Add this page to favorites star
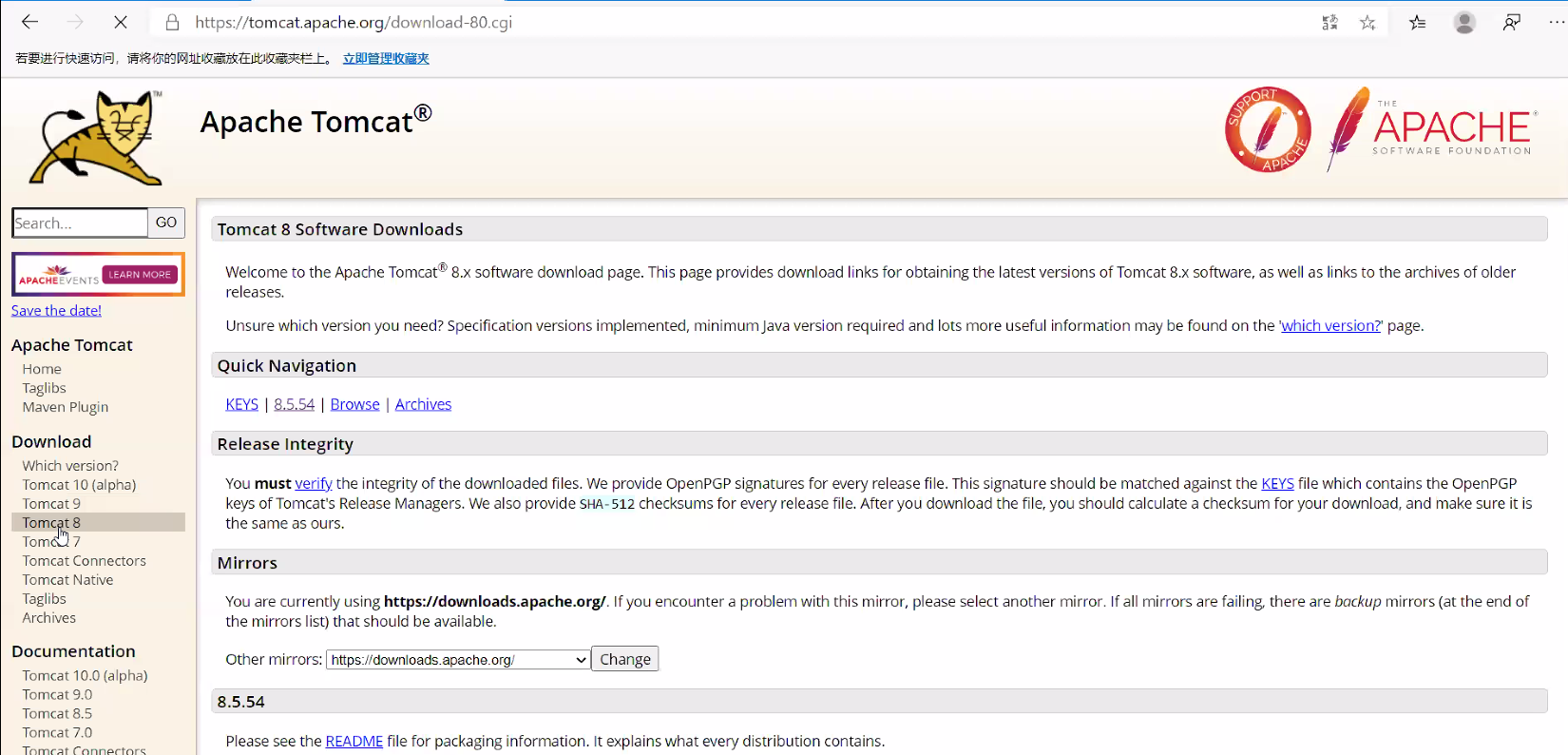 coord(1367,23)
